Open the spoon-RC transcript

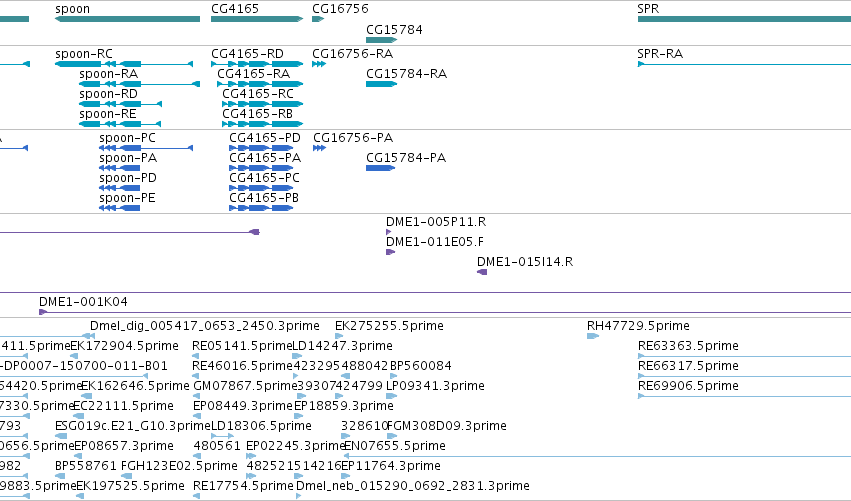coord(124,64)
